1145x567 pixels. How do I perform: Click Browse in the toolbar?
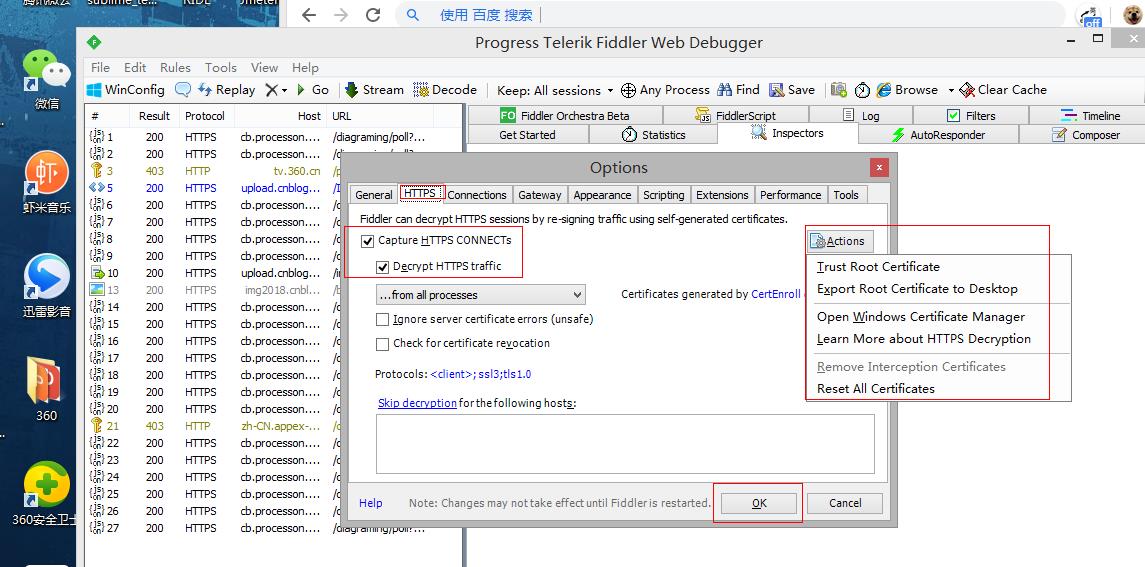[x=908, y=90]
